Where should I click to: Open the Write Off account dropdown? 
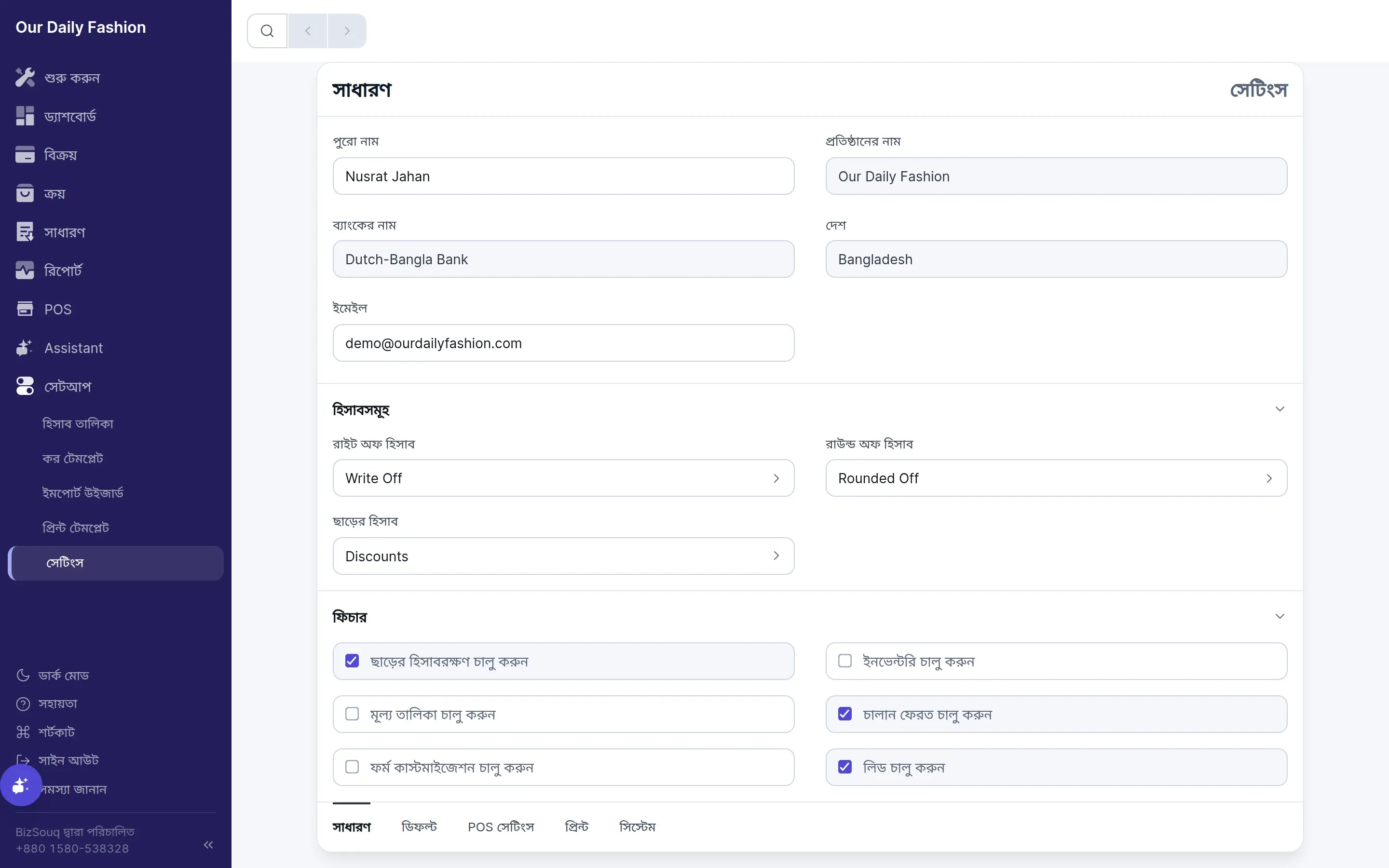(563, 477)
